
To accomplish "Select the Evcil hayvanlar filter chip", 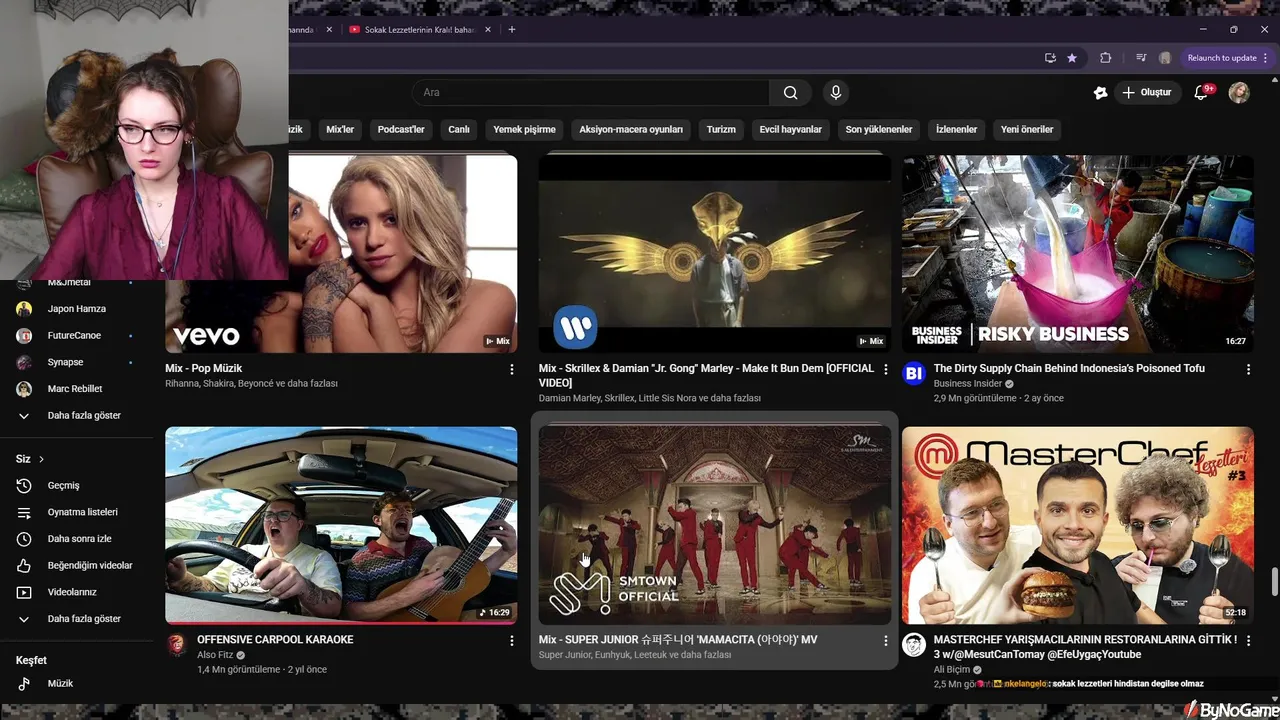I will tap(790, 129).
